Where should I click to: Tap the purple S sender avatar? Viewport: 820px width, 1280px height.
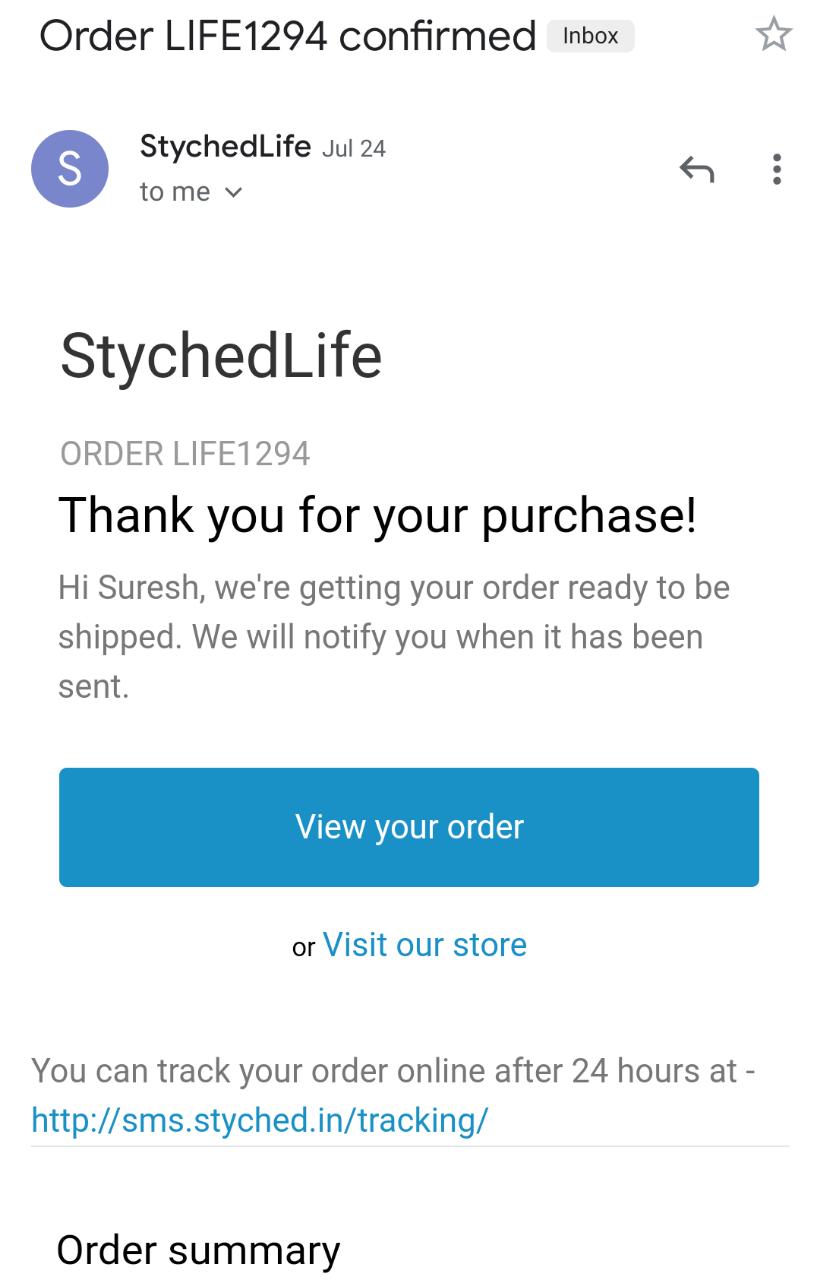click(x=70, y=169)
